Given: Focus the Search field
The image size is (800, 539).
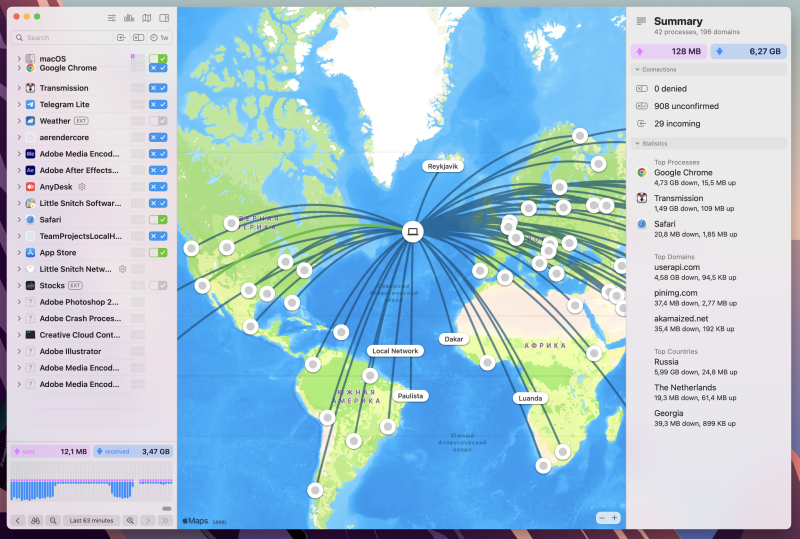Looking at the screenshot, I should pyautogui.click(x=64, y=37).
